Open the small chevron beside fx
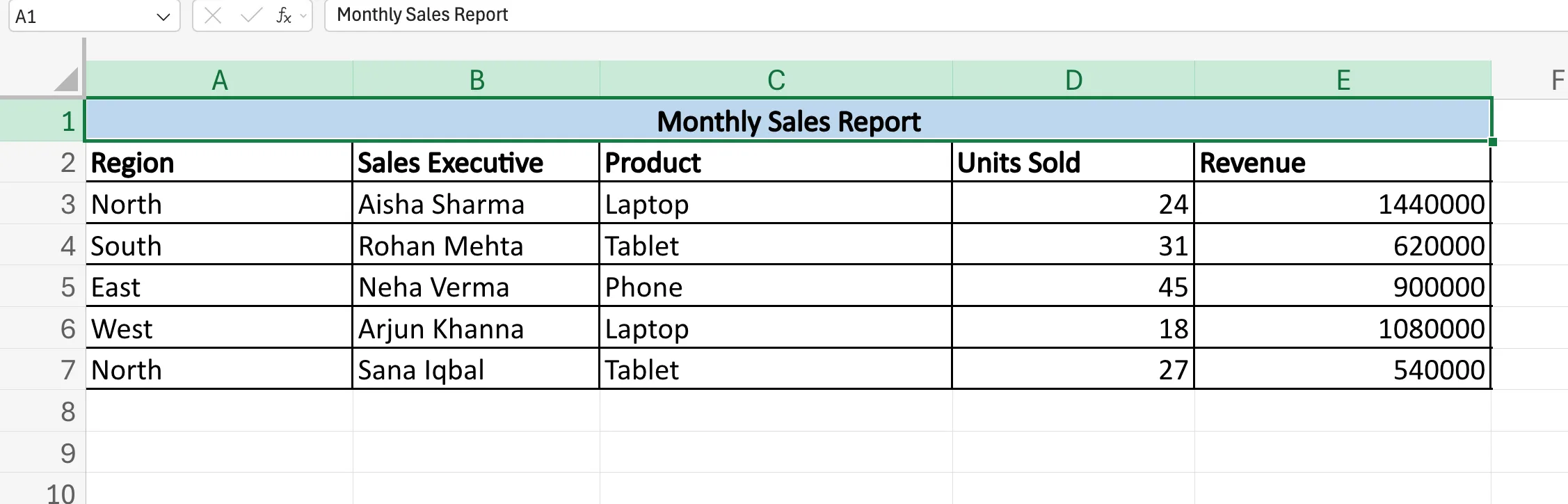Screen dimensions: 1568x504 pyautogui.click(x=303, y=16)
